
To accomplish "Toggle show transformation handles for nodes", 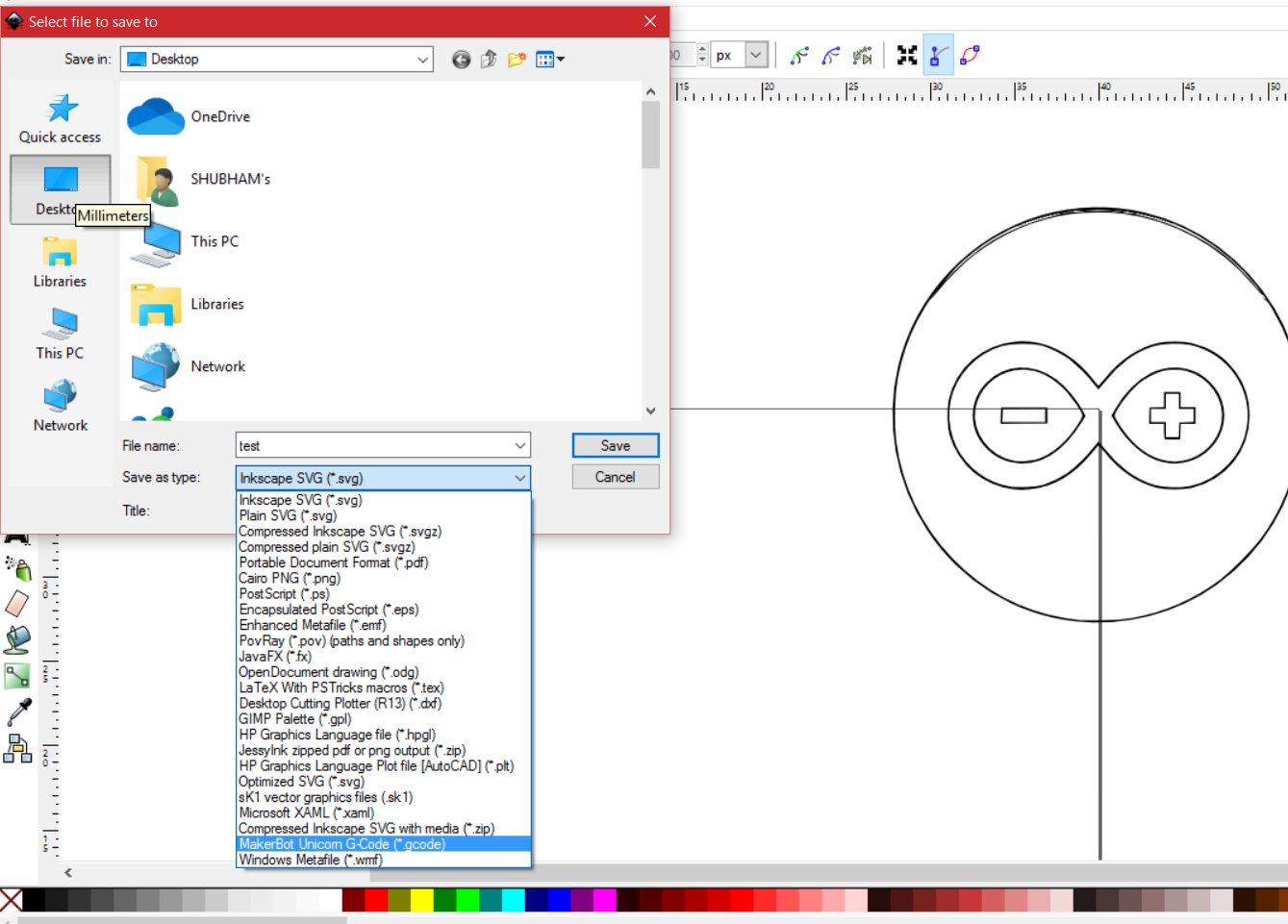I will (x=906, y=56).
